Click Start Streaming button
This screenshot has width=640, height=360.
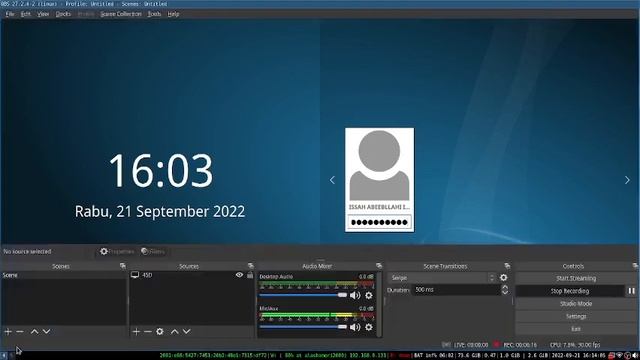point(576,278)
